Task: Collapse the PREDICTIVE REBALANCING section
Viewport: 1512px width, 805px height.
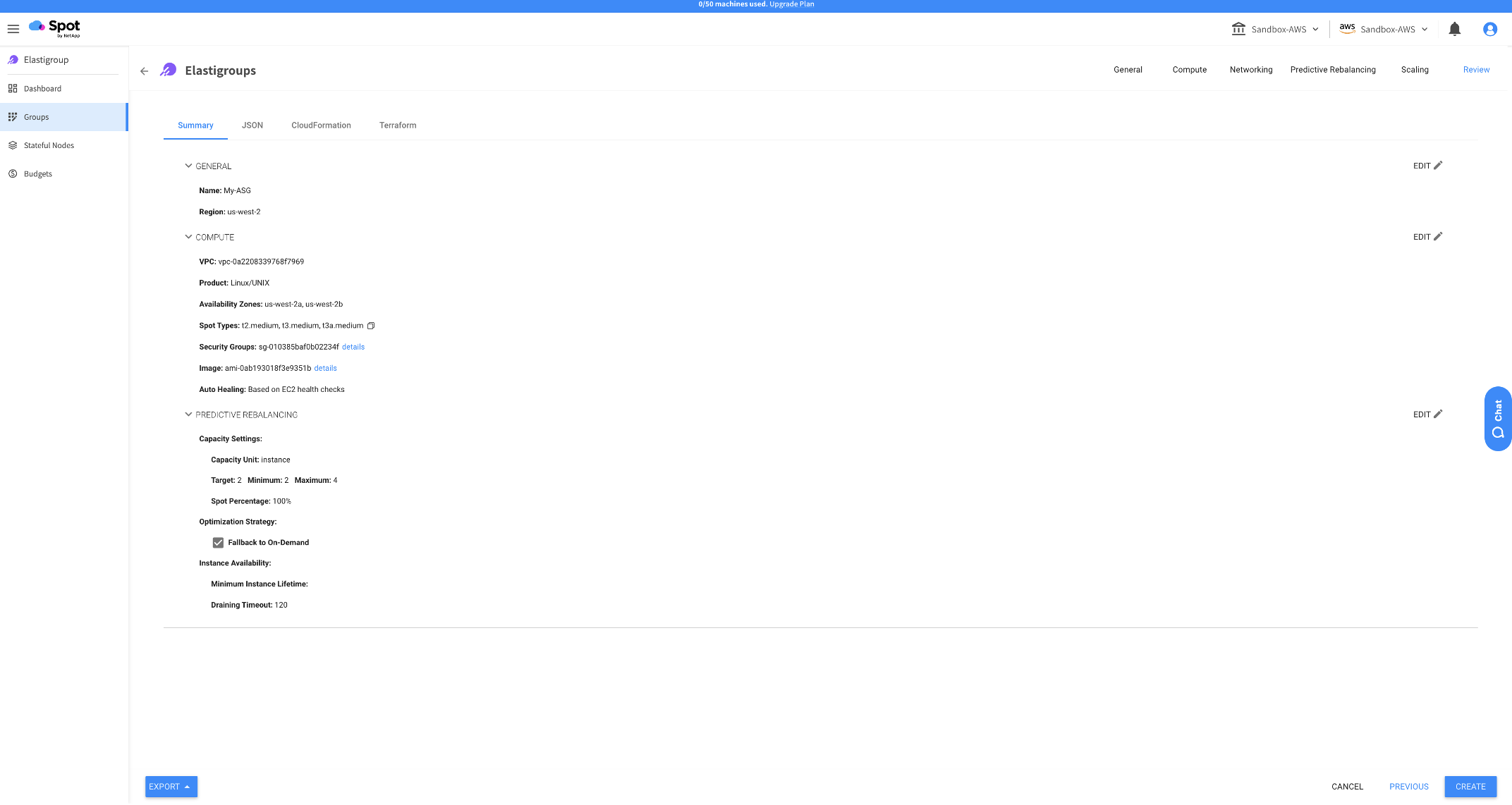Action: 188,415
